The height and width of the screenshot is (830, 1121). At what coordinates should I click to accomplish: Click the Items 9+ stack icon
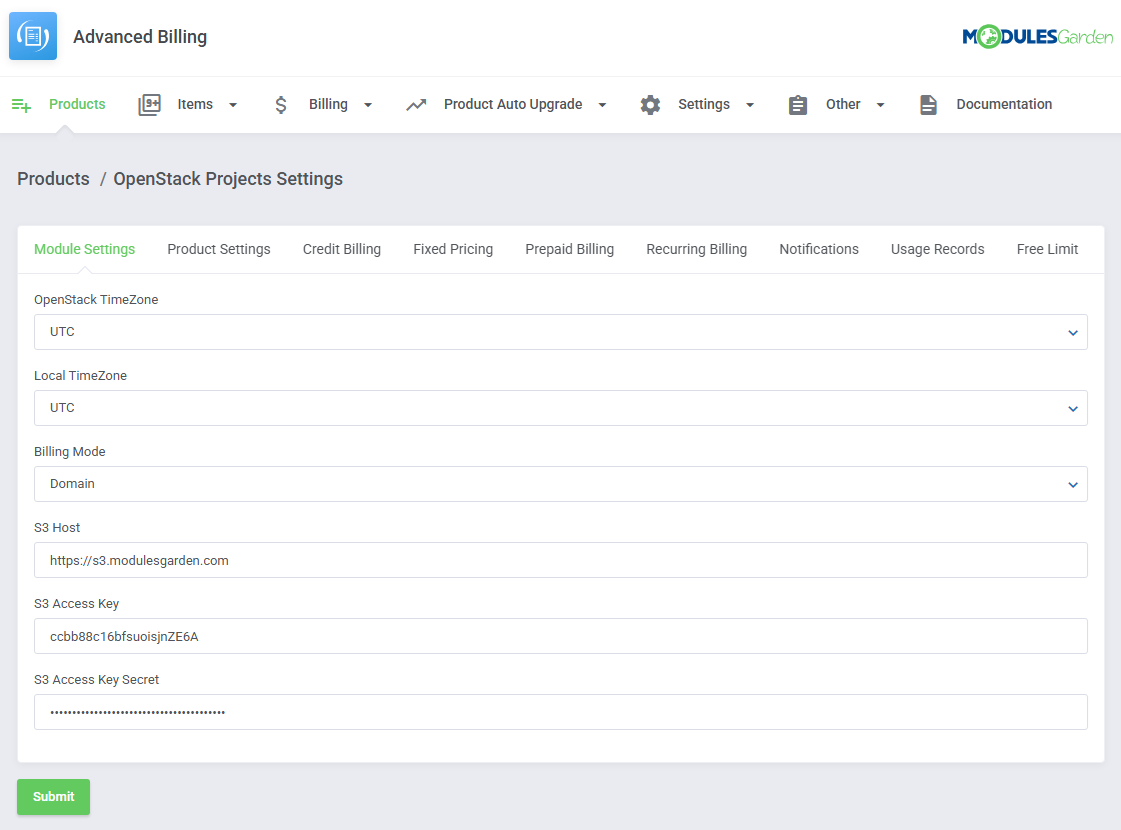[149, 105]
